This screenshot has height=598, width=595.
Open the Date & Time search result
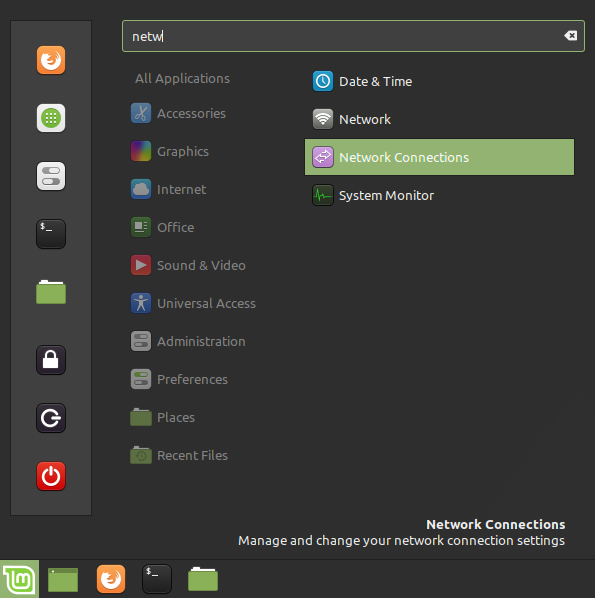pos(439,81)
